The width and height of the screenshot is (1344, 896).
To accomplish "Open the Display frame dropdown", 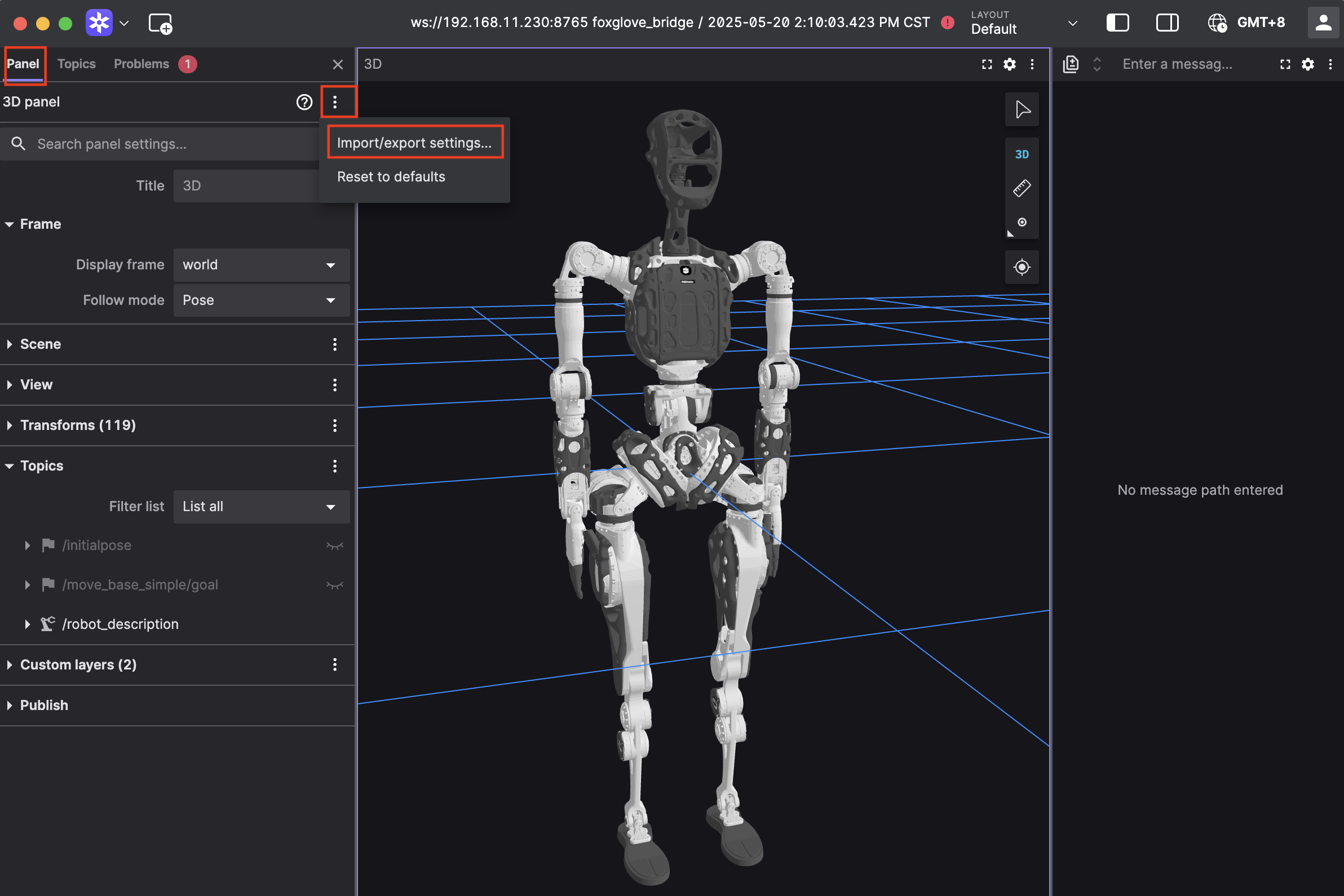I will pos(261,265).
